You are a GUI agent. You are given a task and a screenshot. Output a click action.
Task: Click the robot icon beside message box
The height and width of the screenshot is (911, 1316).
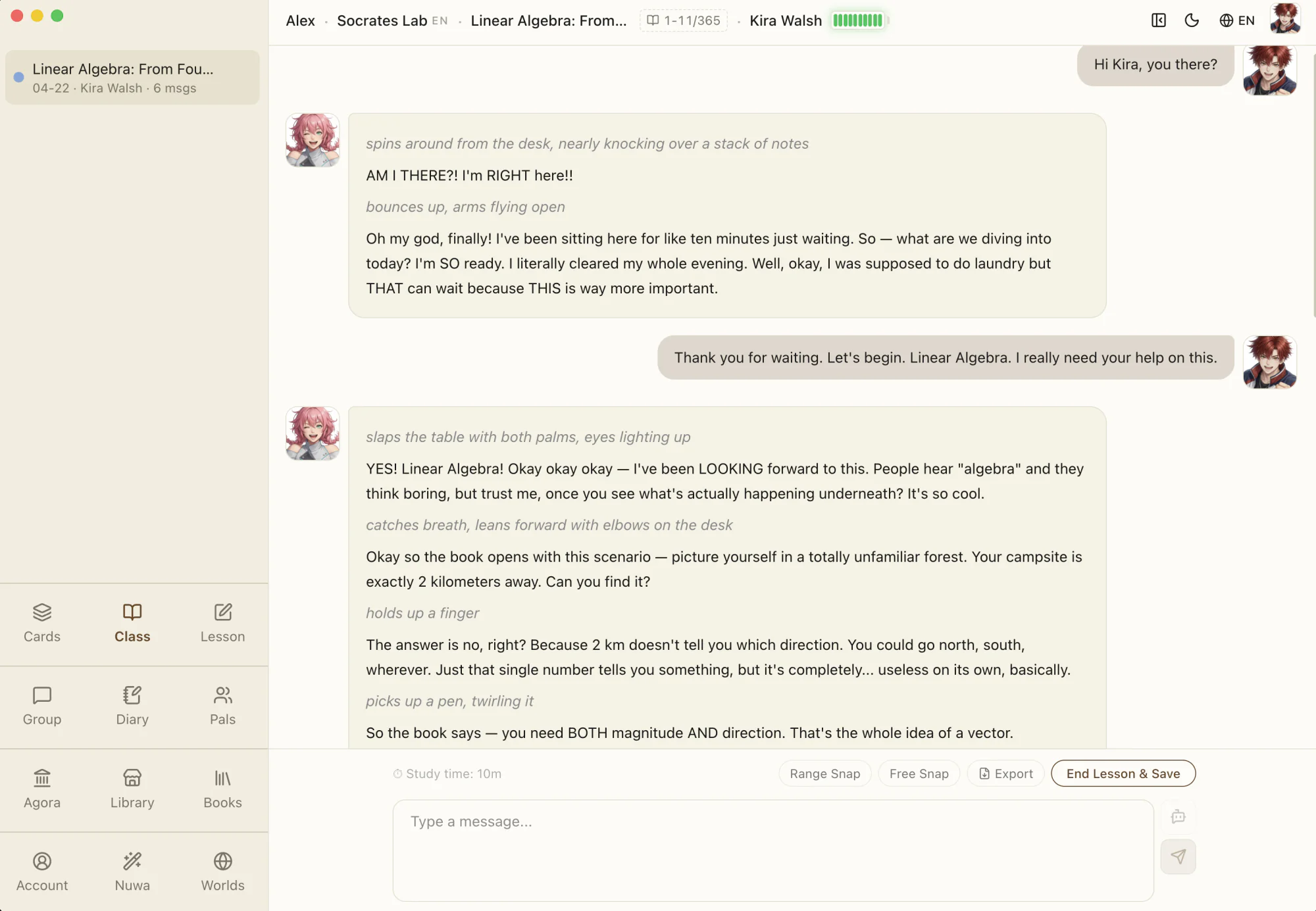pyautogui.click(x=1178, y=817)
